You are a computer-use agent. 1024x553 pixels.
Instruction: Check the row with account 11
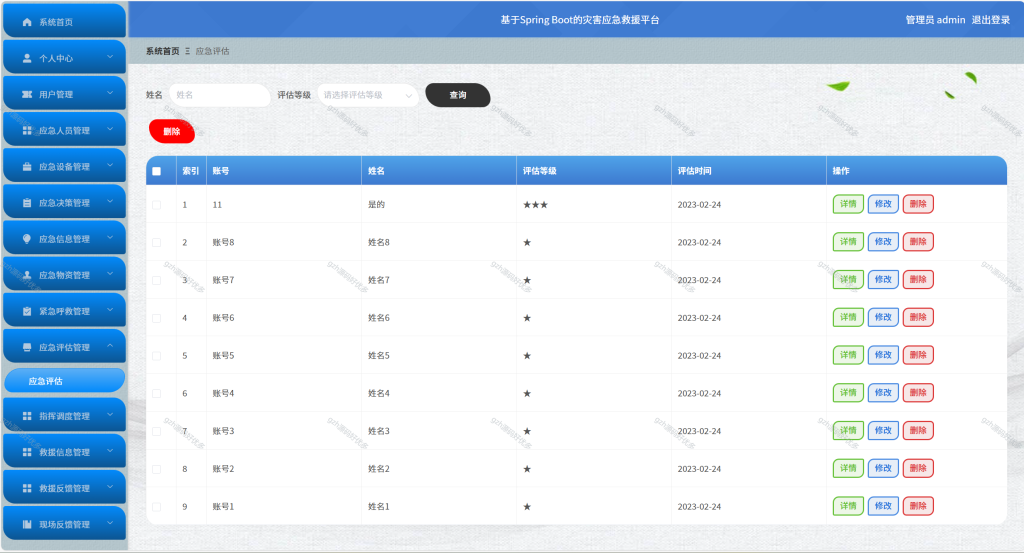click(157, 205)
